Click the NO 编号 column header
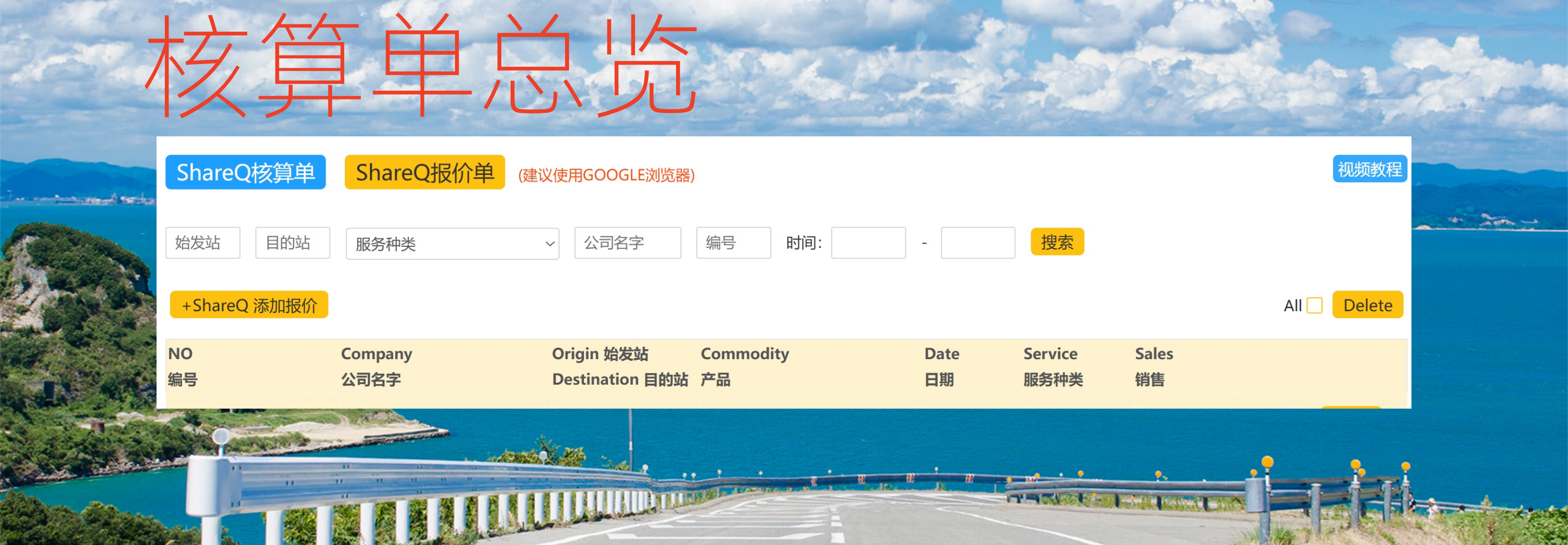 [x=183, y=366]
